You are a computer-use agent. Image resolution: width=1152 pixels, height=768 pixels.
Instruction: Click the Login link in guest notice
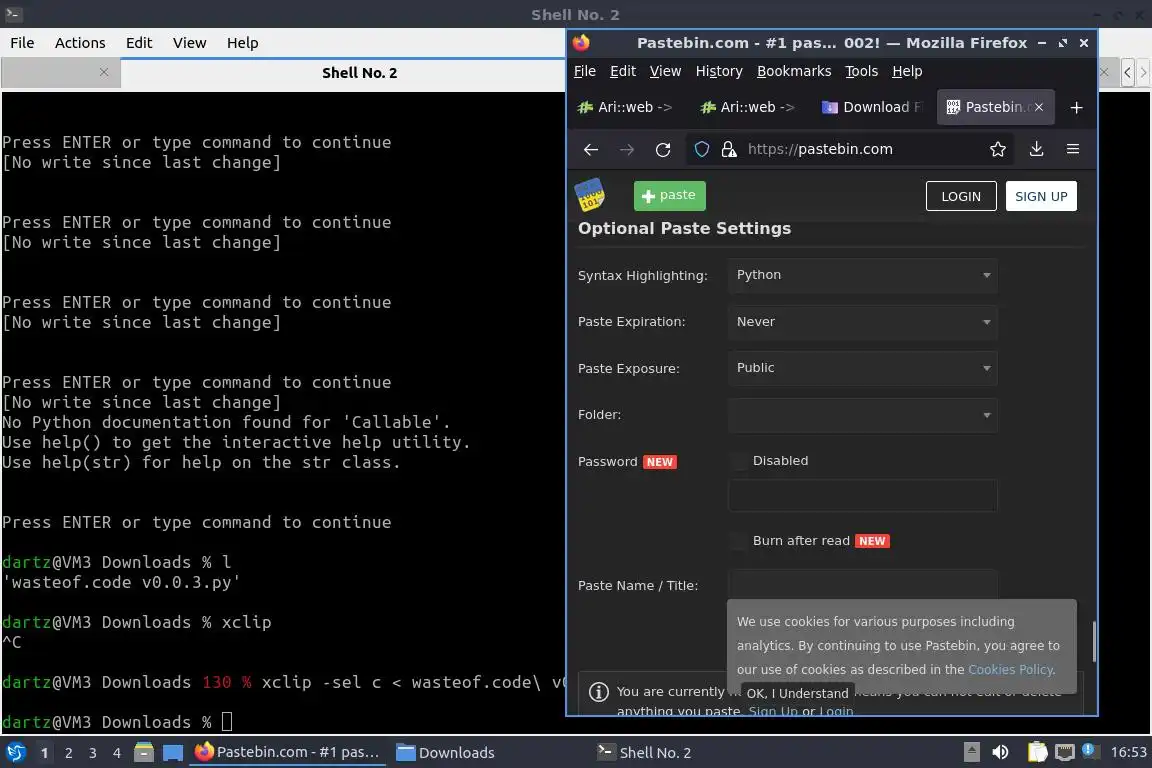pyautogui.click(x=836, y=711)
